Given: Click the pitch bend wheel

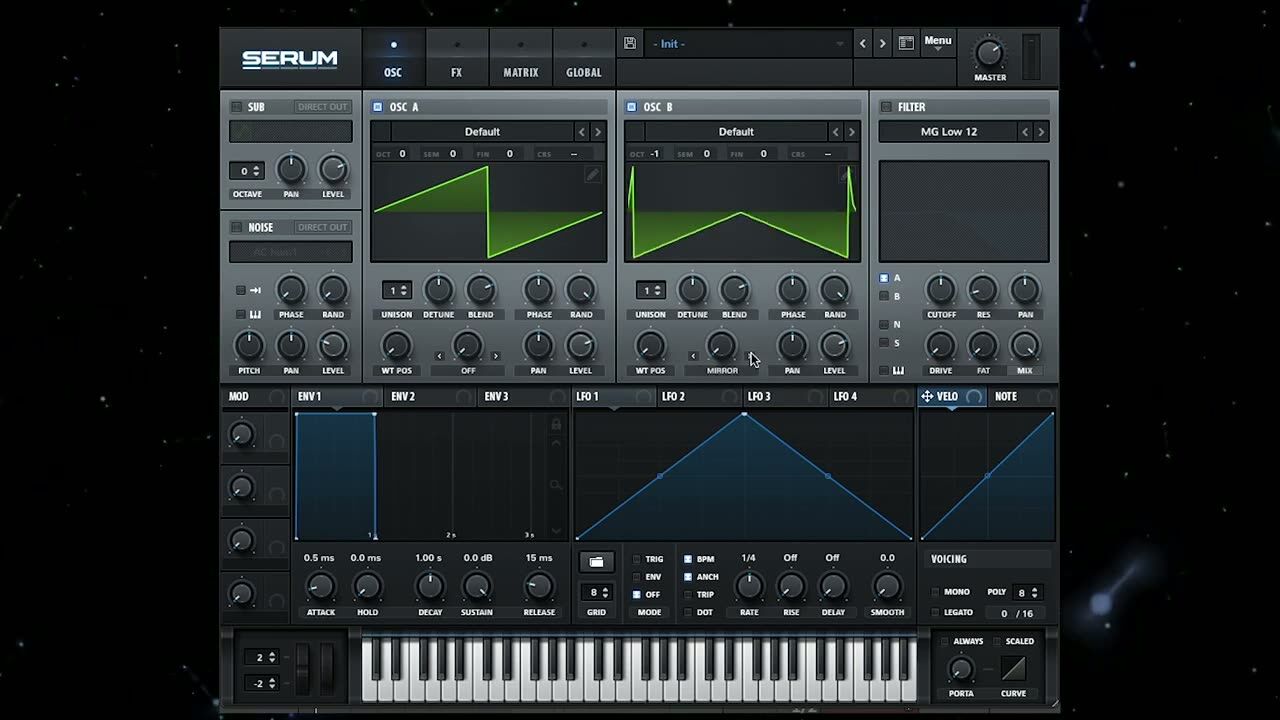Looking at the screenshot, I should point(303,670).
